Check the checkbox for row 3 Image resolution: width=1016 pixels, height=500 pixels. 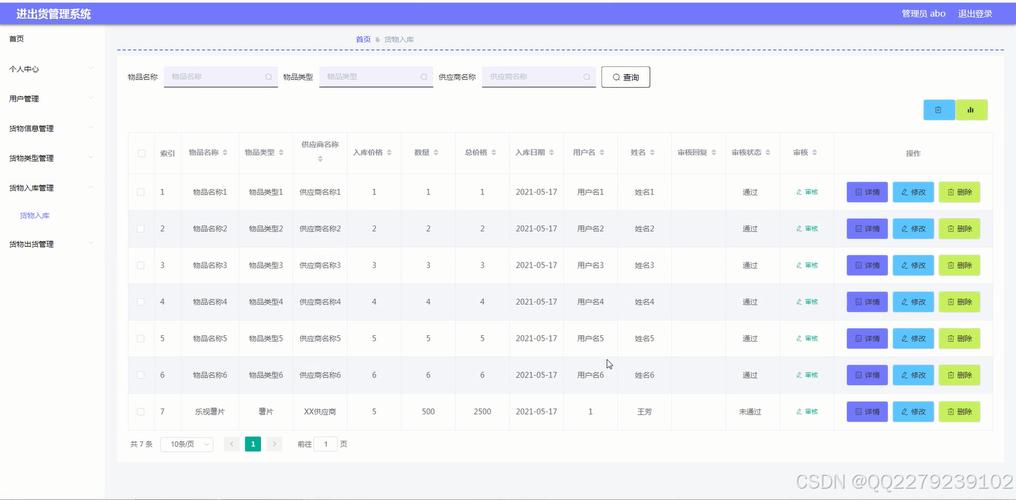point(141,265)
